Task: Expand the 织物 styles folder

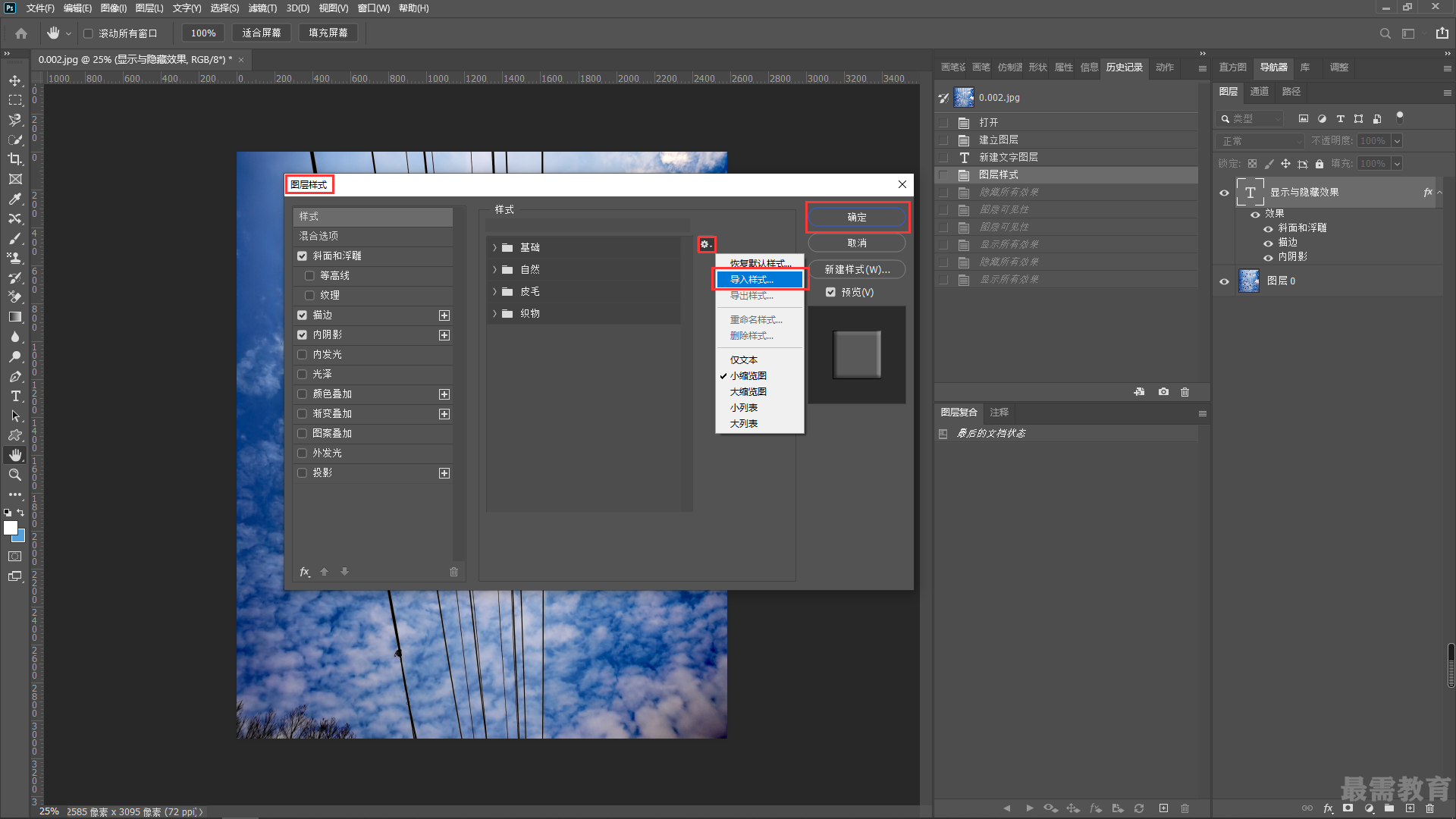Action: 495,314
